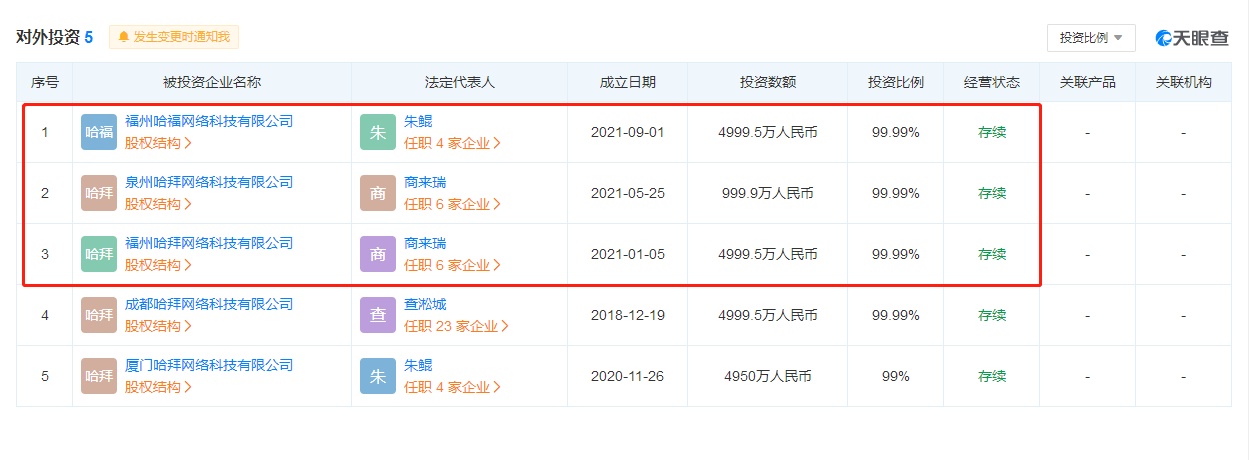This screenshot has height=460, width=1249.
Task: Click the 对外投资 section title
Action: click(x=48, y=37)
